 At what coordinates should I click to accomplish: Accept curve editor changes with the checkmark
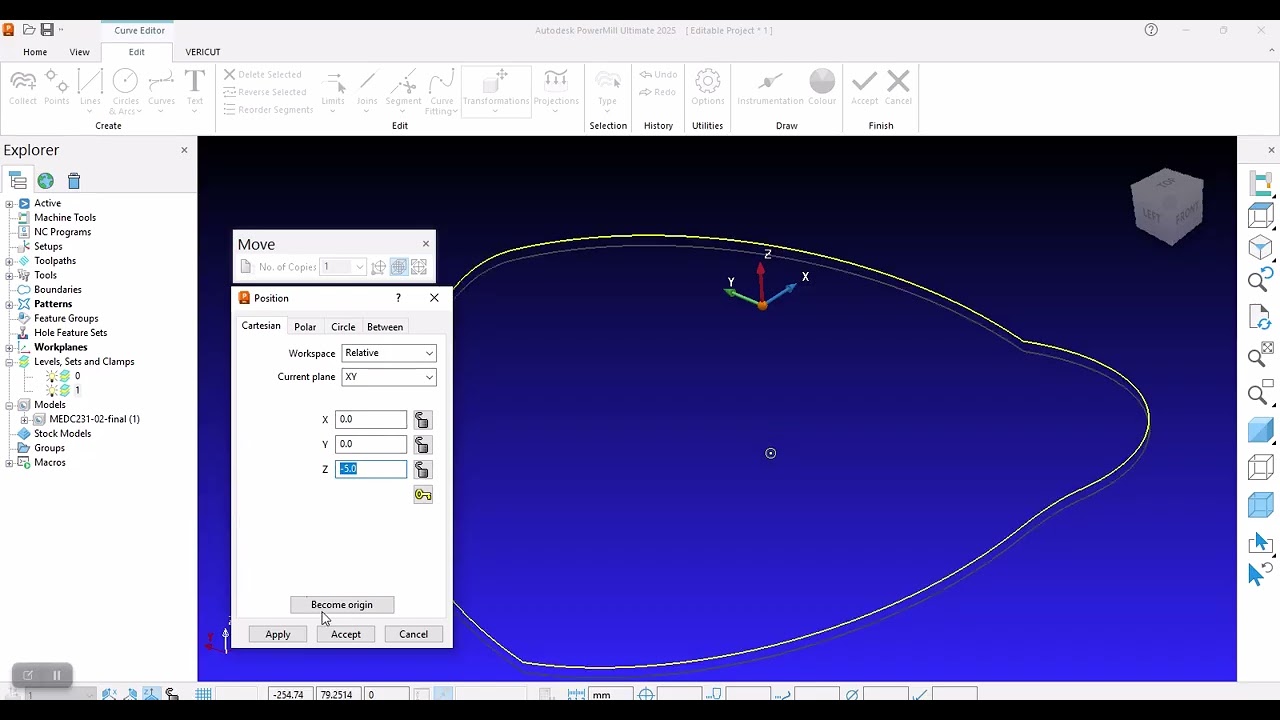[865, 87]
